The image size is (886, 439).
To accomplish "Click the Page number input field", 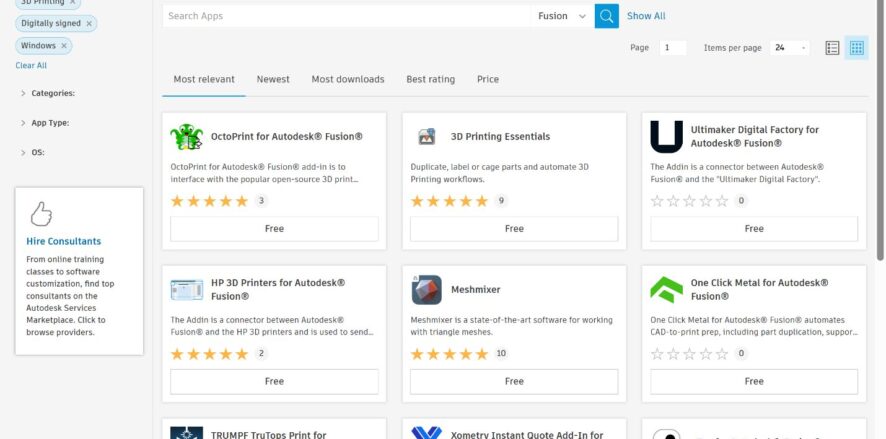I will (672, 48).
